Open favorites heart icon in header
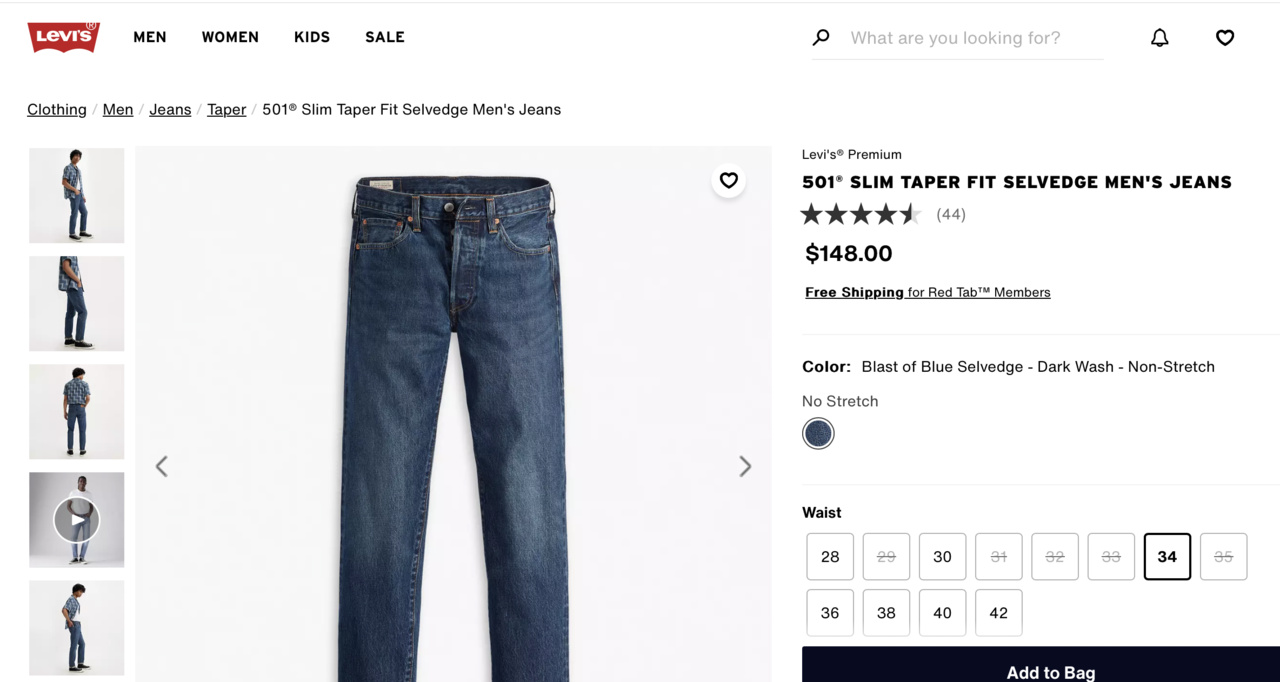The height and width of the screenshot is (682, 1280). tap(1225, 38)
